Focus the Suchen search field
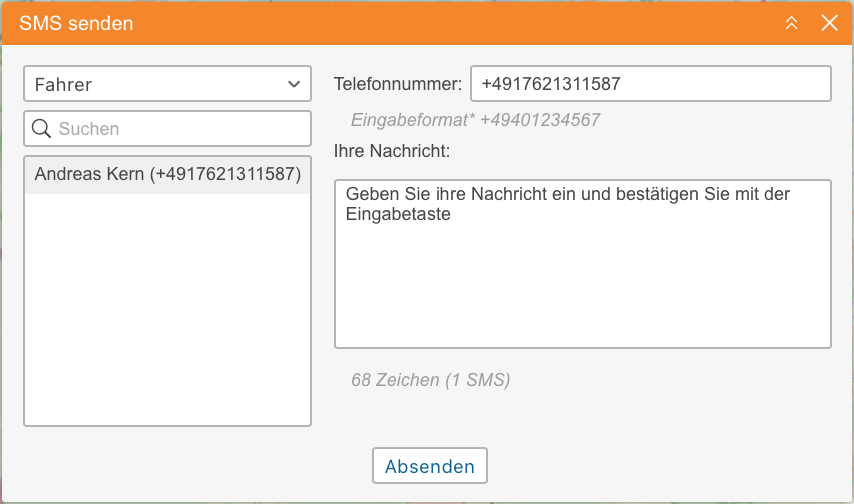This screenshot has height=504, width=854. tap(180, 129)
